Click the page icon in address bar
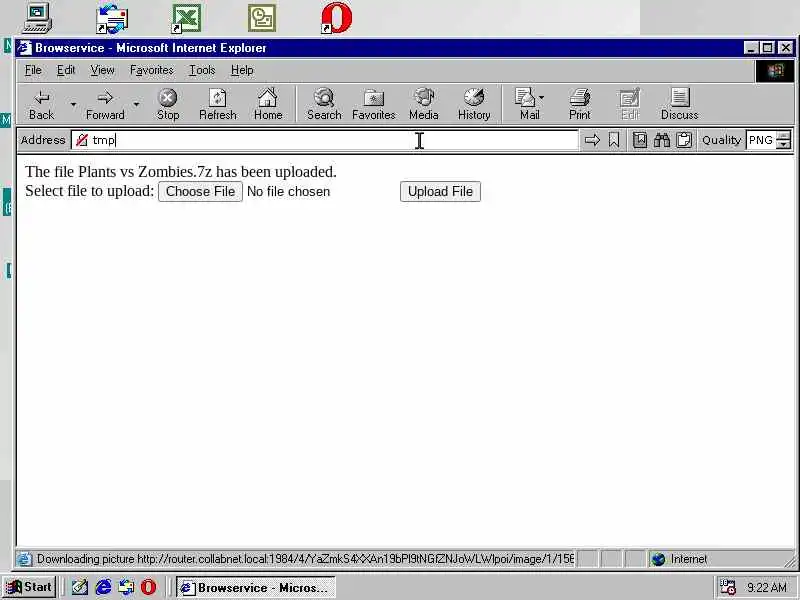The height and width of the screenshot is (600, 800). (82, 140)
